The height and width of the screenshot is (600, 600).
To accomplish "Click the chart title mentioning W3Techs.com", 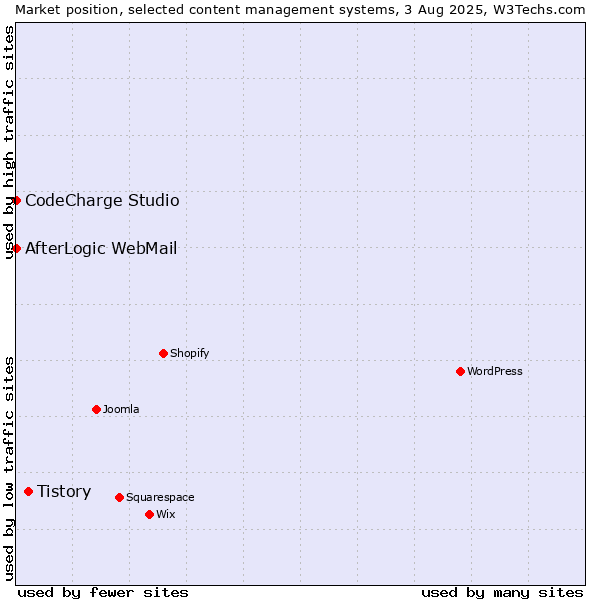I will point(300,10).
